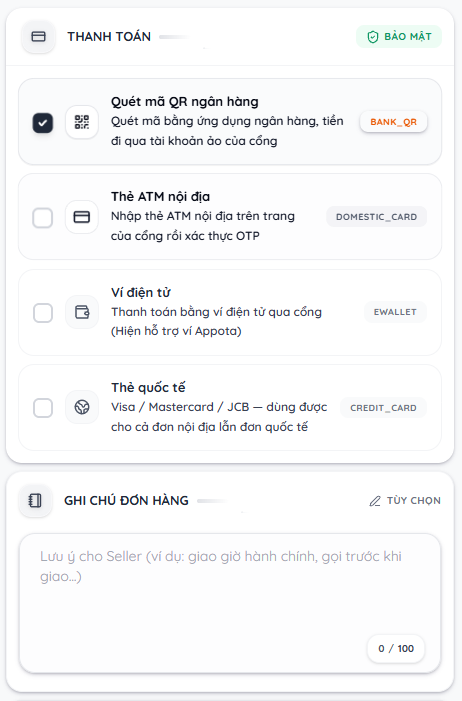Click the QR code icon for bank QR

(x=82, y=122)
